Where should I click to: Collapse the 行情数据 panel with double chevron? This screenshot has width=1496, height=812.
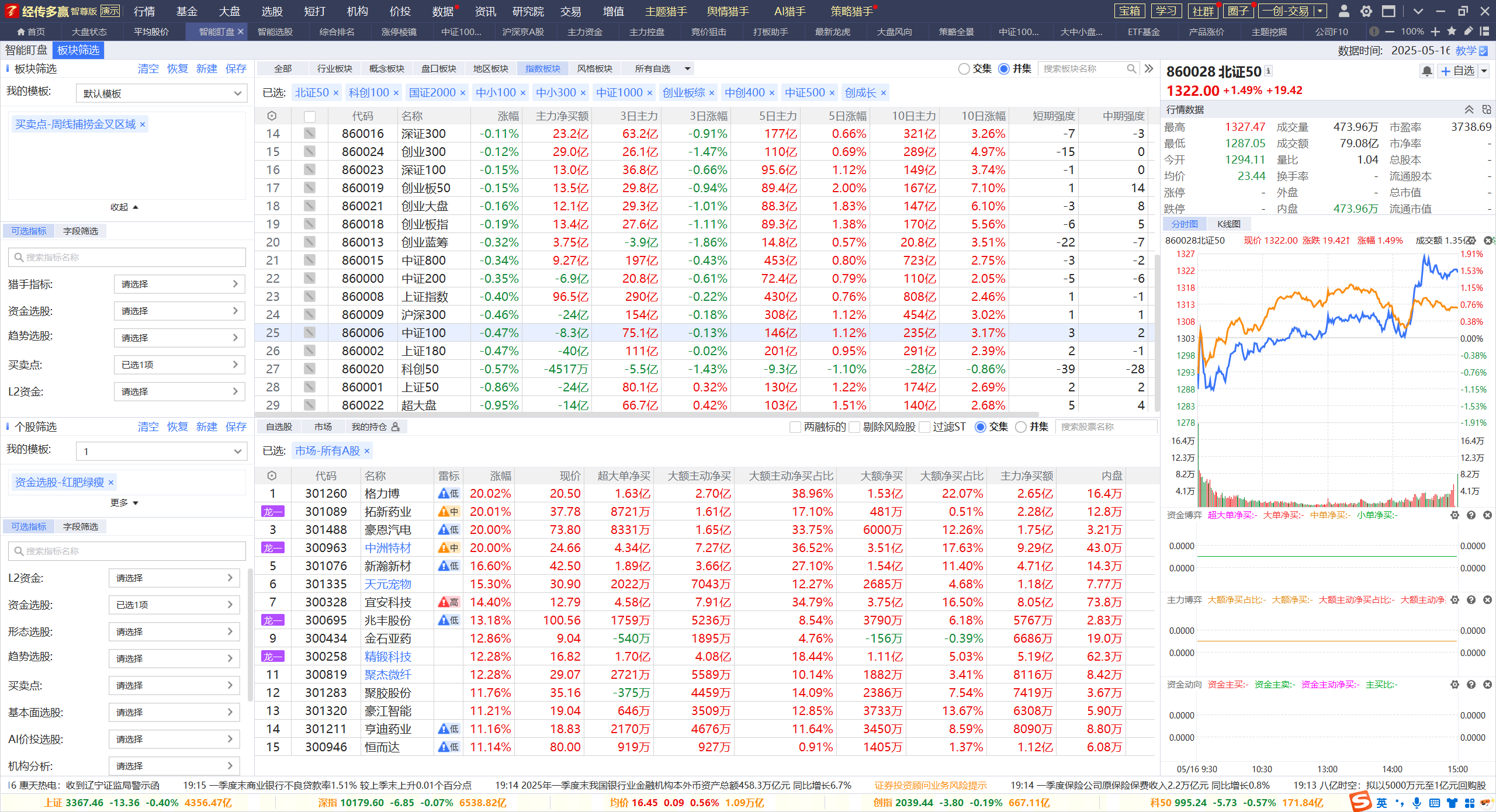click(1469, 110)
